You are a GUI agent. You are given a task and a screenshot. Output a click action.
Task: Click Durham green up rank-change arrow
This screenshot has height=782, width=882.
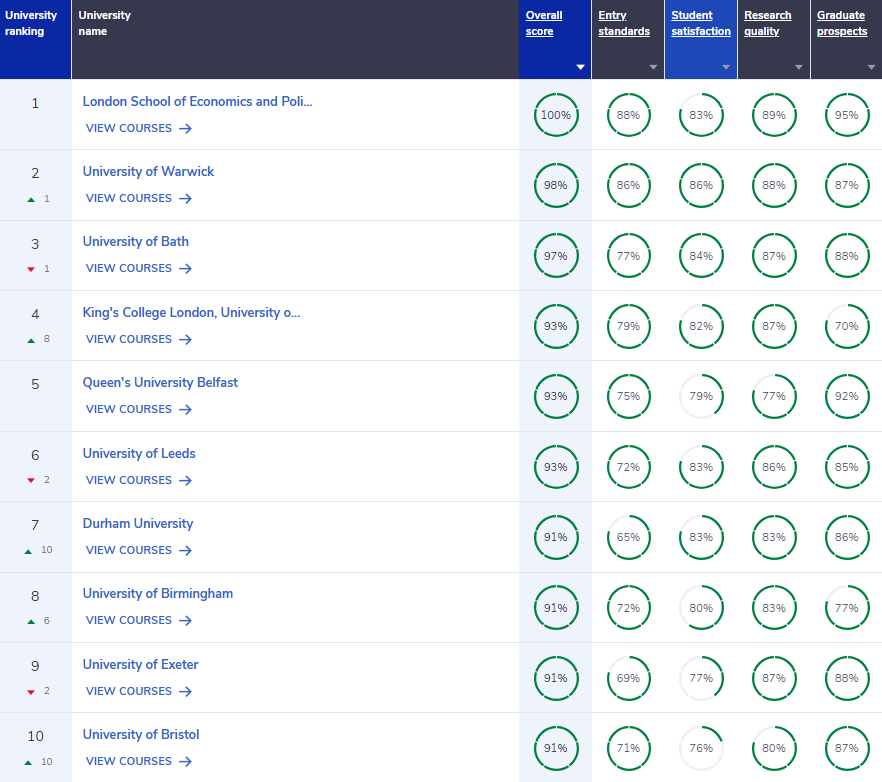pos(28,551)
